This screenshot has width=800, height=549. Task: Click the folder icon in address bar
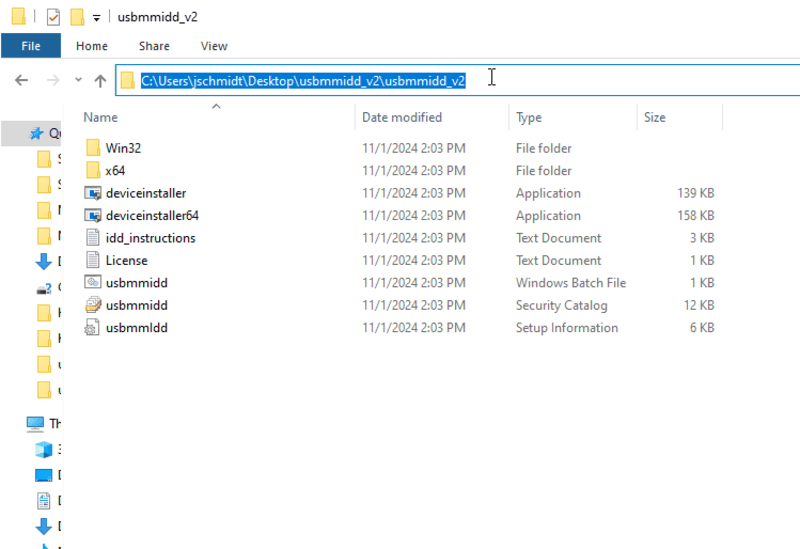point(128,81)
